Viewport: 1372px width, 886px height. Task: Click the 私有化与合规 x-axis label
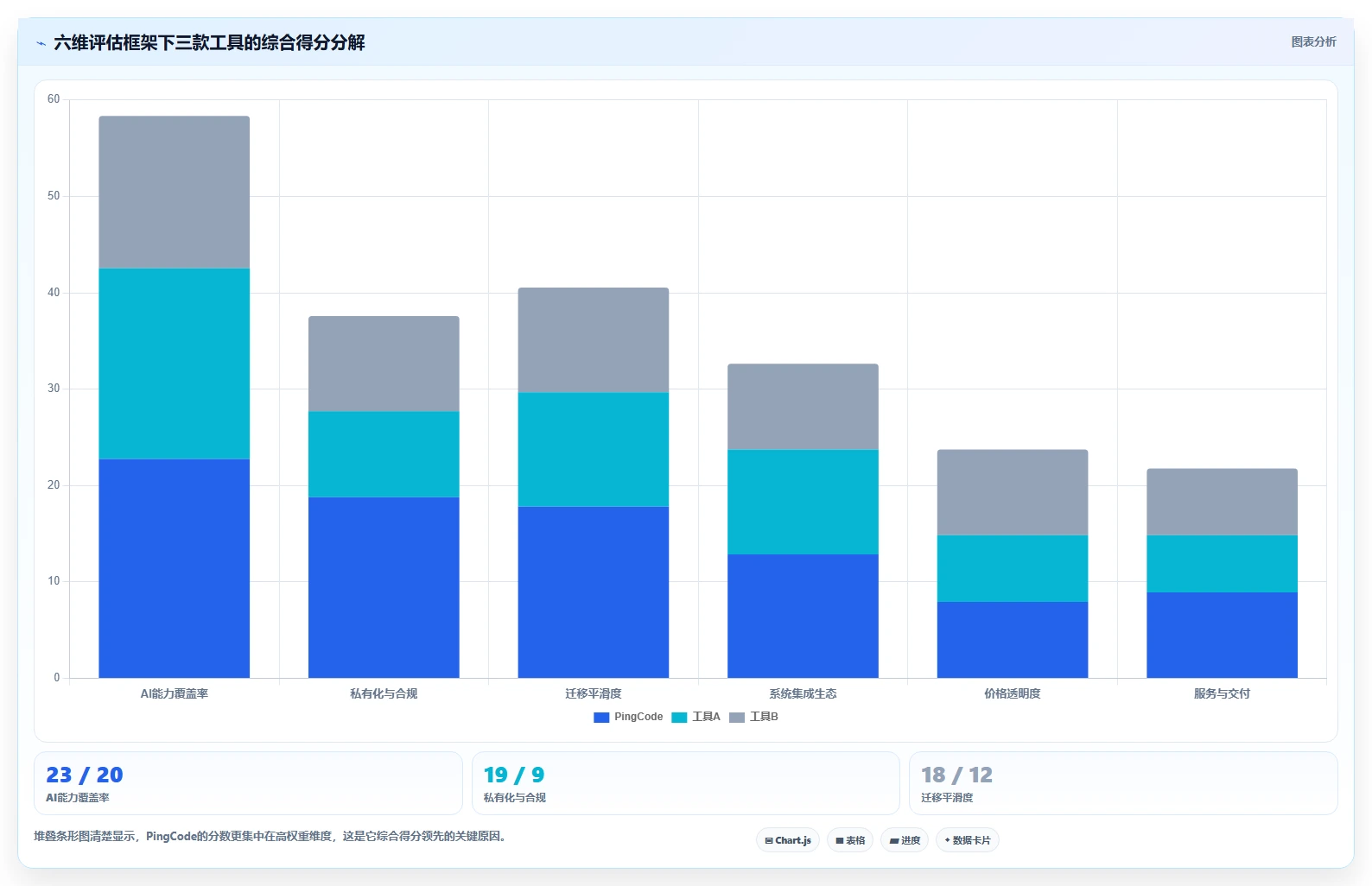click(384, 693)
